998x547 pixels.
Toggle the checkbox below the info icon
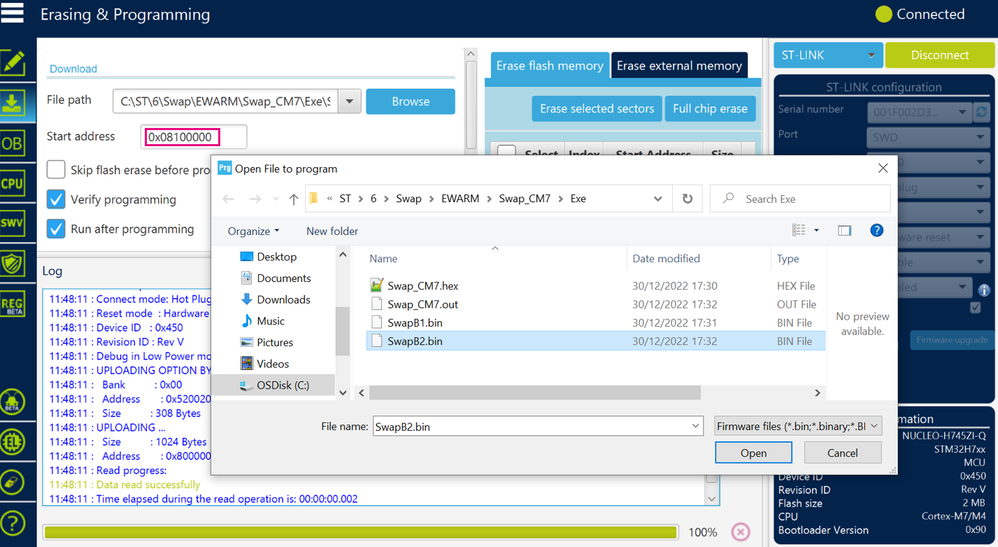[x=975, y=308]
